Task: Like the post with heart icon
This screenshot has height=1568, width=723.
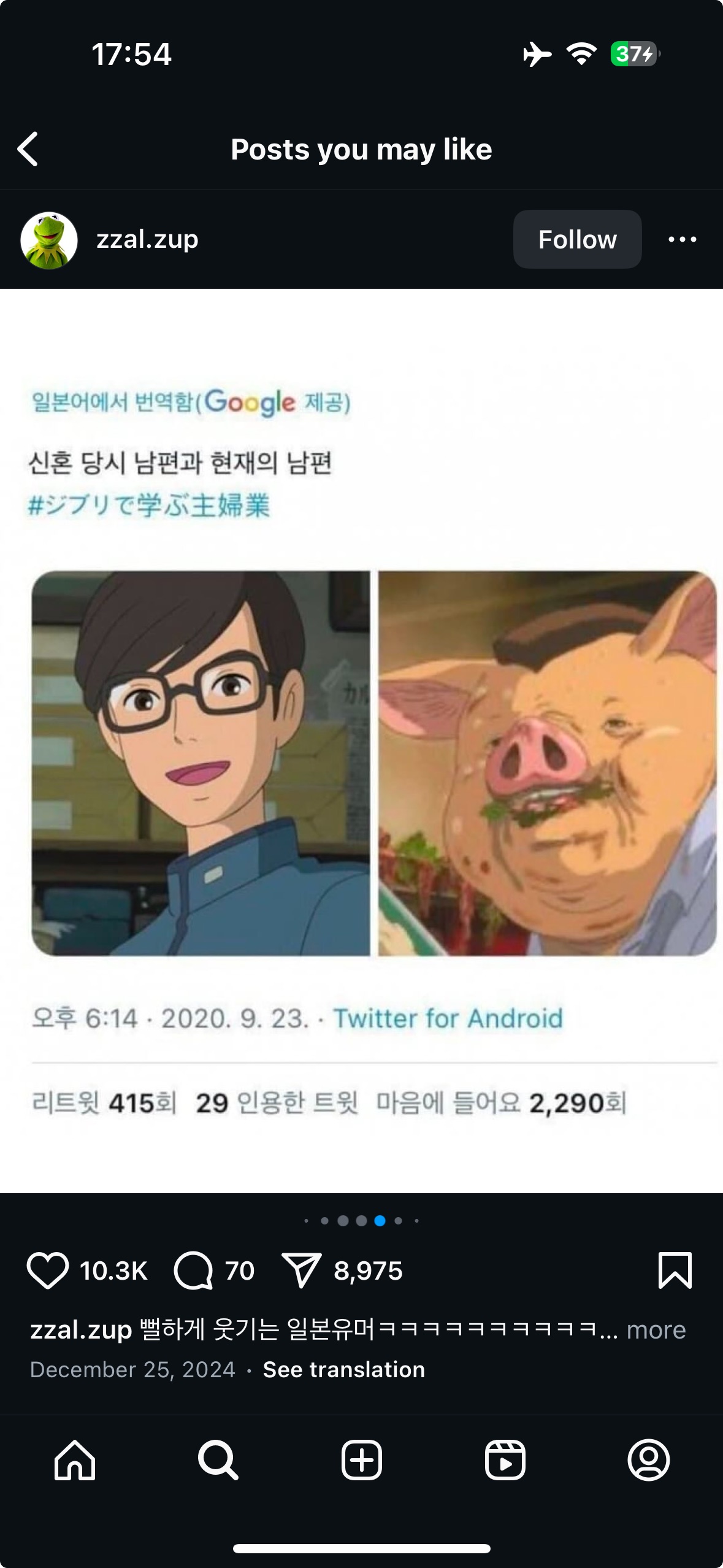Action: [x=48, y=1270]
